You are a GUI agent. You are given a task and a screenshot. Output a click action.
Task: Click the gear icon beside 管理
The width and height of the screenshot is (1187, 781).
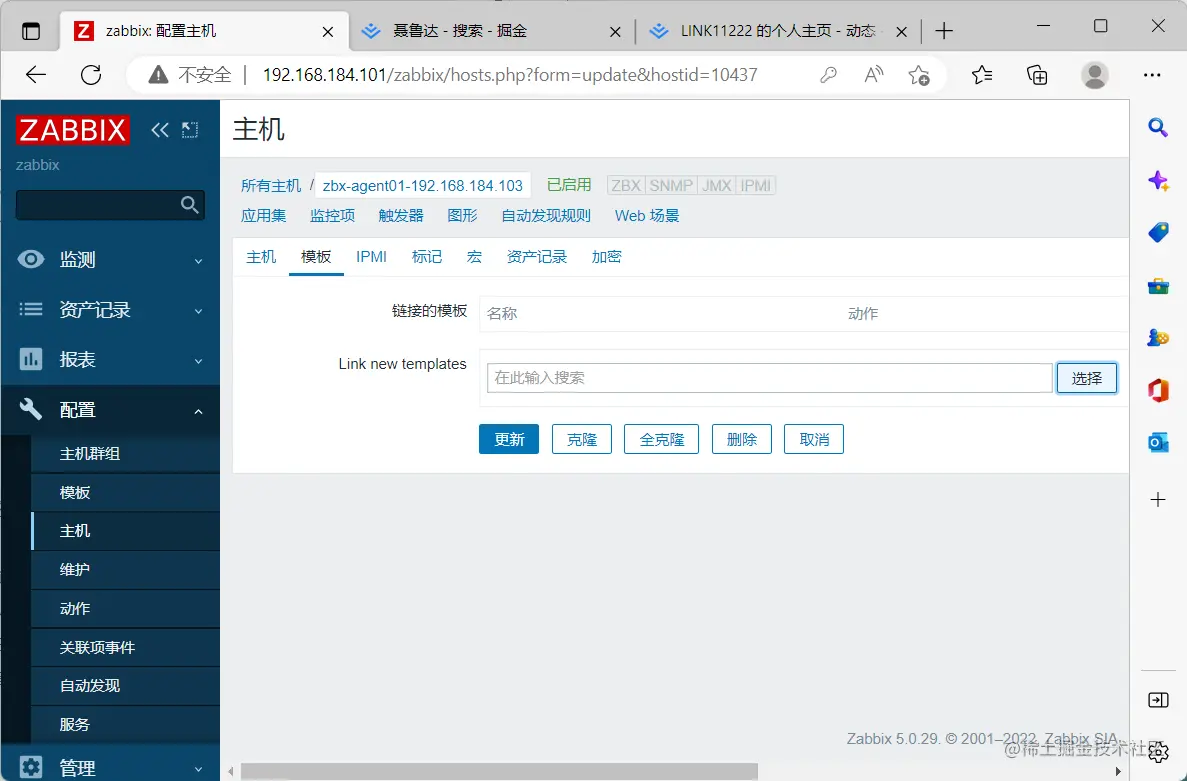(x=31, y=767)
